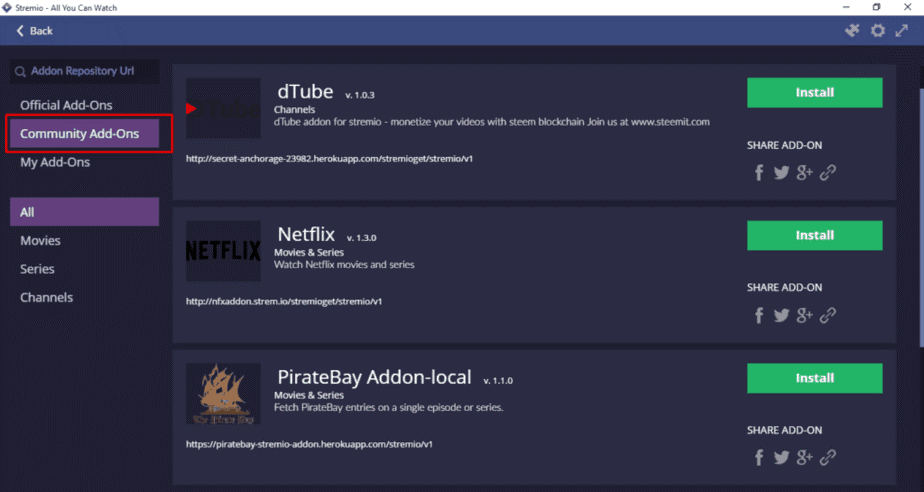The height and width of the screenshot is (492, 924).
Task: Go back using the Back arrow
Action: coord(34,31)
